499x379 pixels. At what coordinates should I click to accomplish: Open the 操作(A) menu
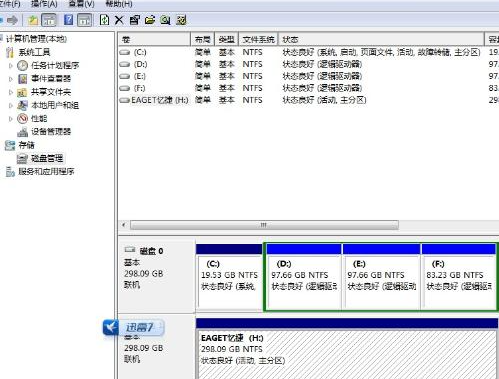coord(44,4)
